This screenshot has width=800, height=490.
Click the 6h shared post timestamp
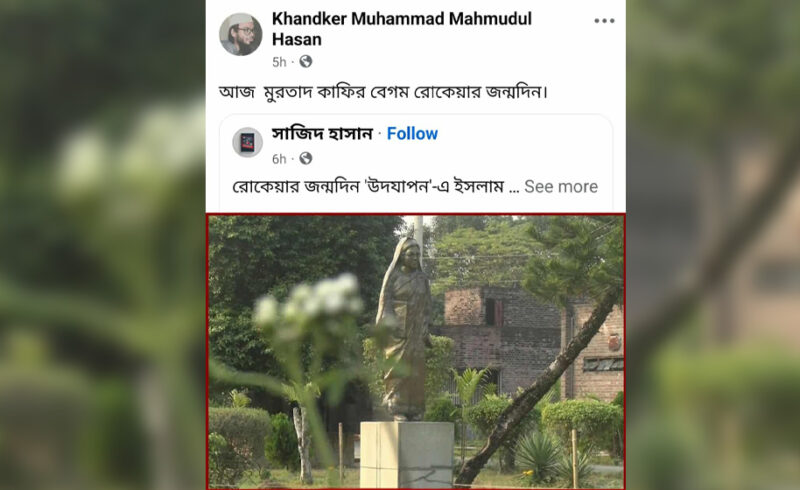pyautogui.click(x=279, y=159)
